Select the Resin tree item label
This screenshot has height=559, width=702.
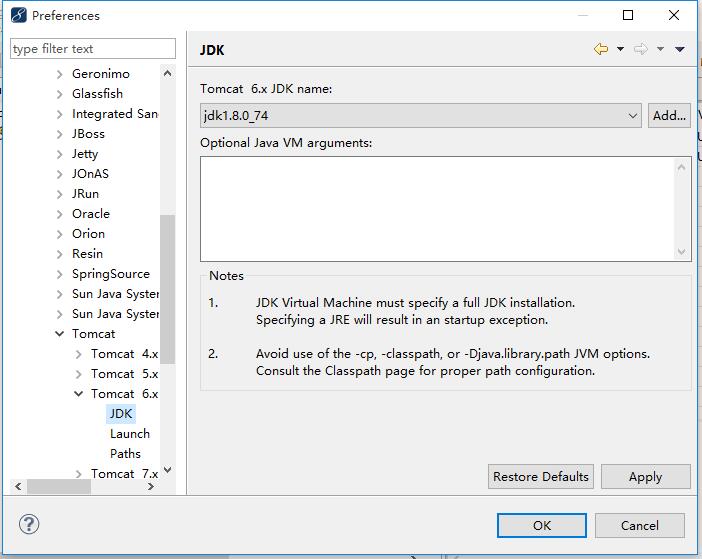point(87,254)
